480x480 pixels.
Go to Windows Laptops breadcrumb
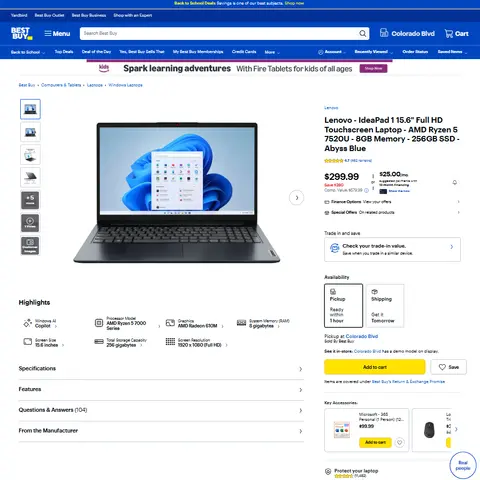(x=125, y=85)
